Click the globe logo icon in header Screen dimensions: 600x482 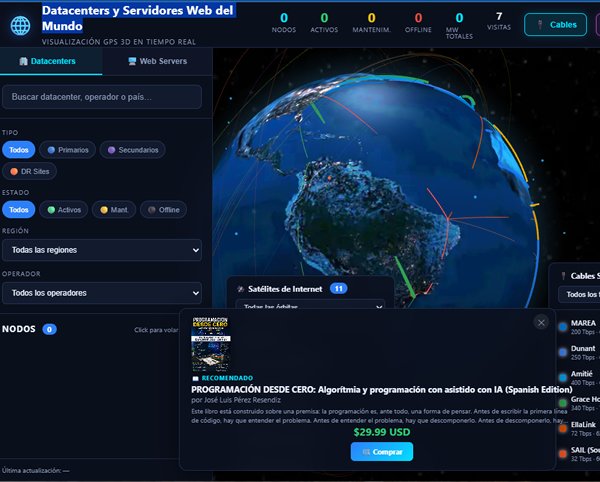click(20, 26)
